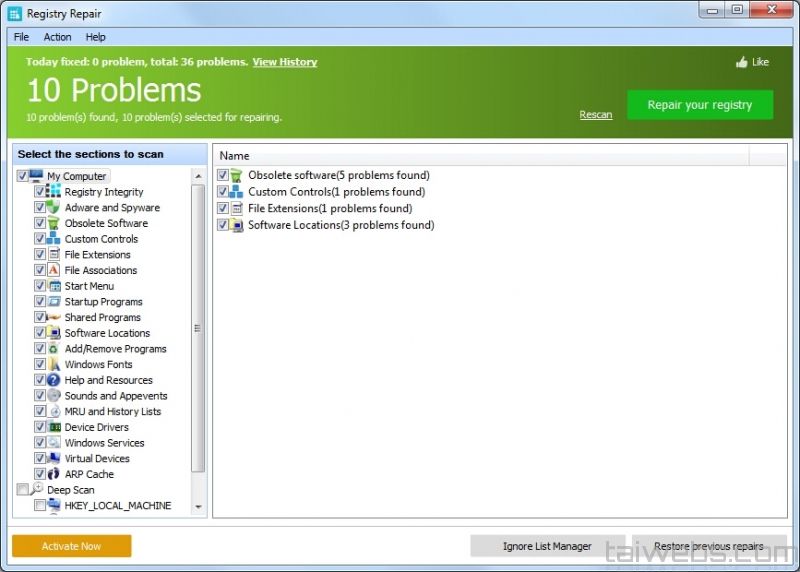Click the Start Menu icon in sidebar
Viewport: 800px width, 572px height.
coord(54,286)
